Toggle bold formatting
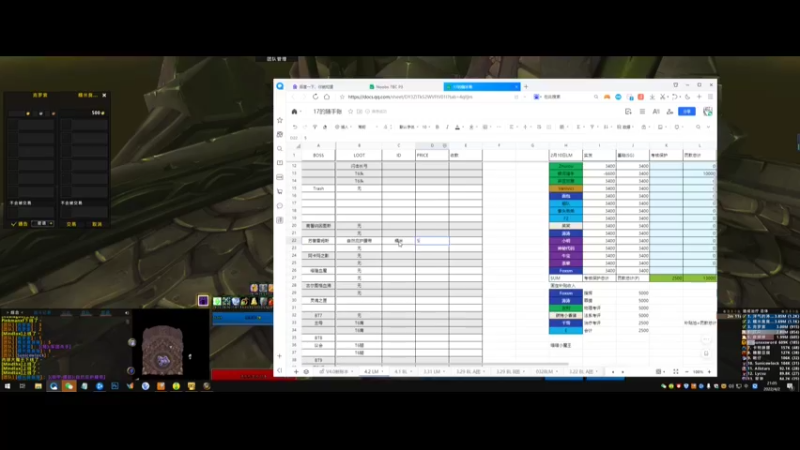The width and height of the screenshot is (800, 450). click(x=437, y=127)
